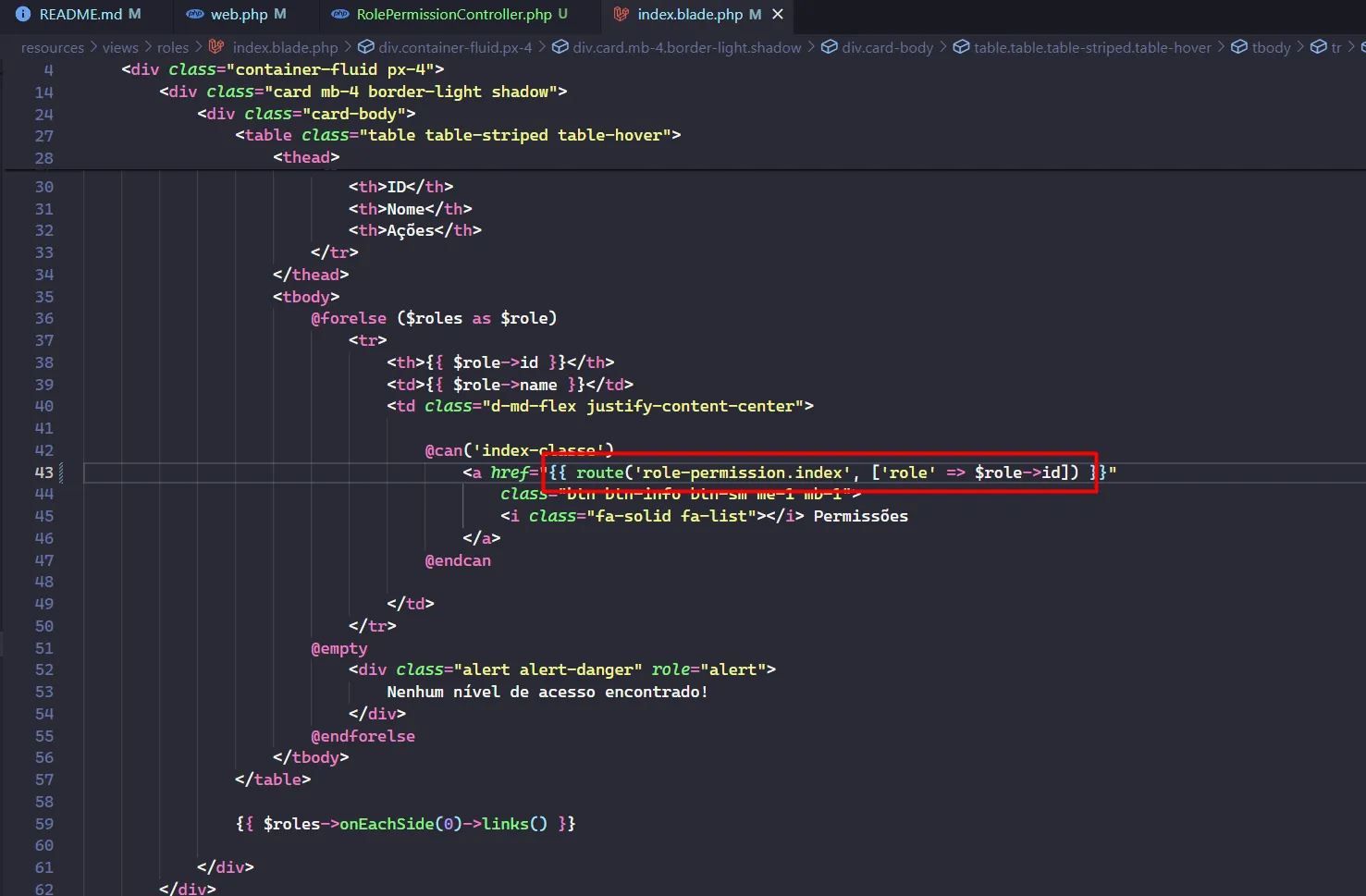Click the cube icon before tbody breadcrumb
Viewport: 1366px width, 896px height.
tap(1239, 47)
